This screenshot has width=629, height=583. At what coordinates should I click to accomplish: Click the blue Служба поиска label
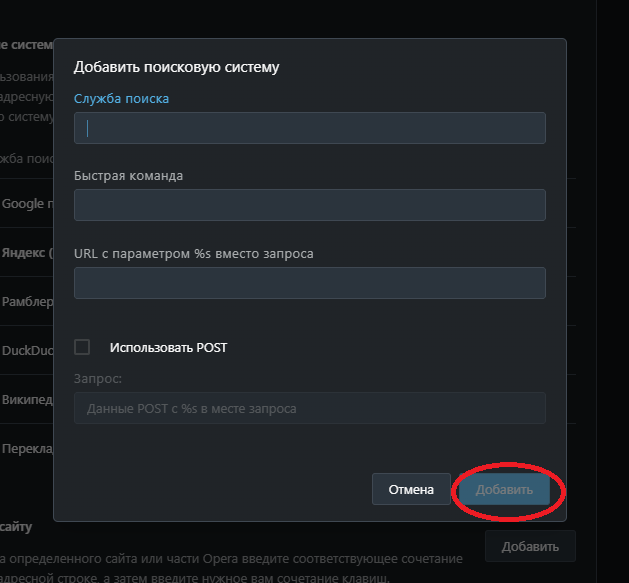121,99
